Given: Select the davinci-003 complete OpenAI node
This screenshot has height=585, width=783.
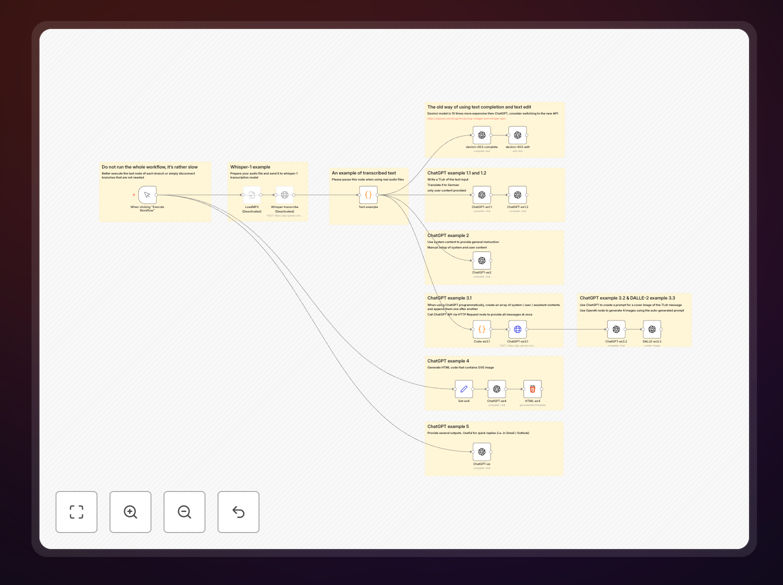Looking at the screenshot, I should [482, 135].
